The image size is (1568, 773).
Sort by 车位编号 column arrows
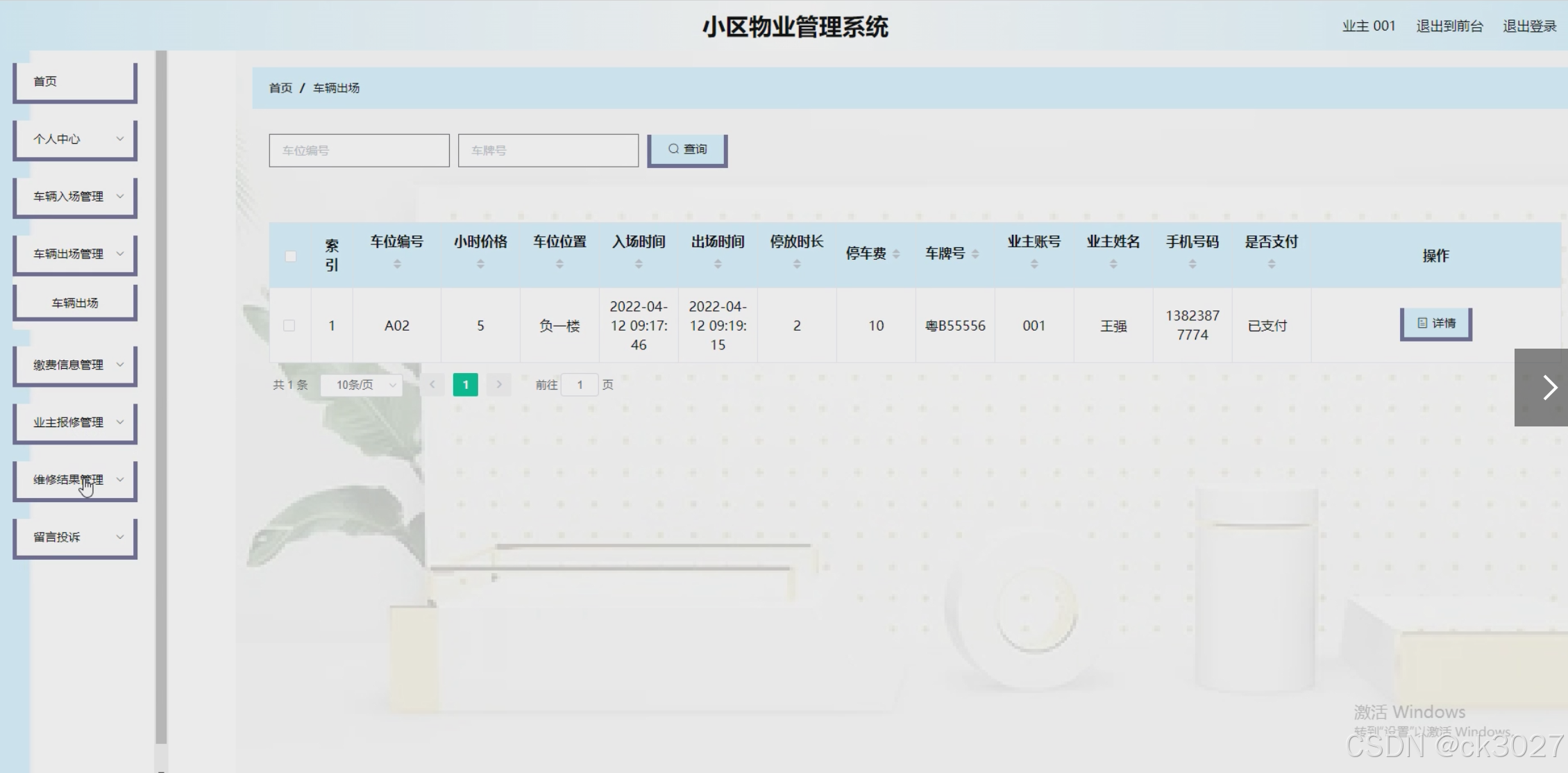(x=397, y=264)
